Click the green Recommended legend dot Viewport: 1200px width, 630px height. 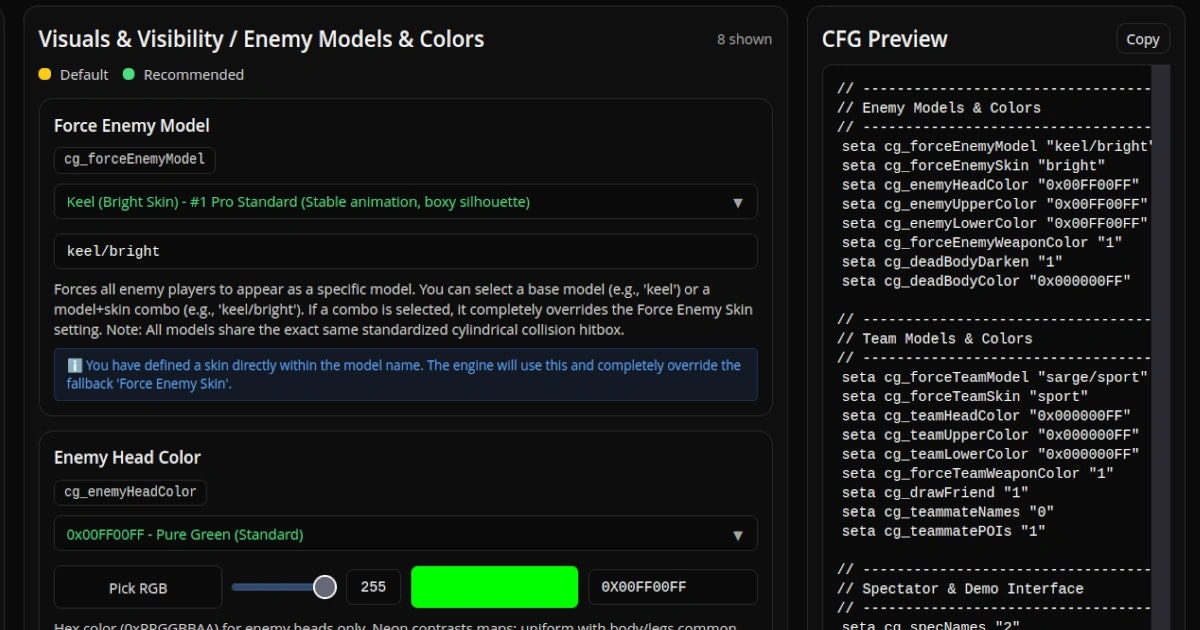tap(130, 74)
